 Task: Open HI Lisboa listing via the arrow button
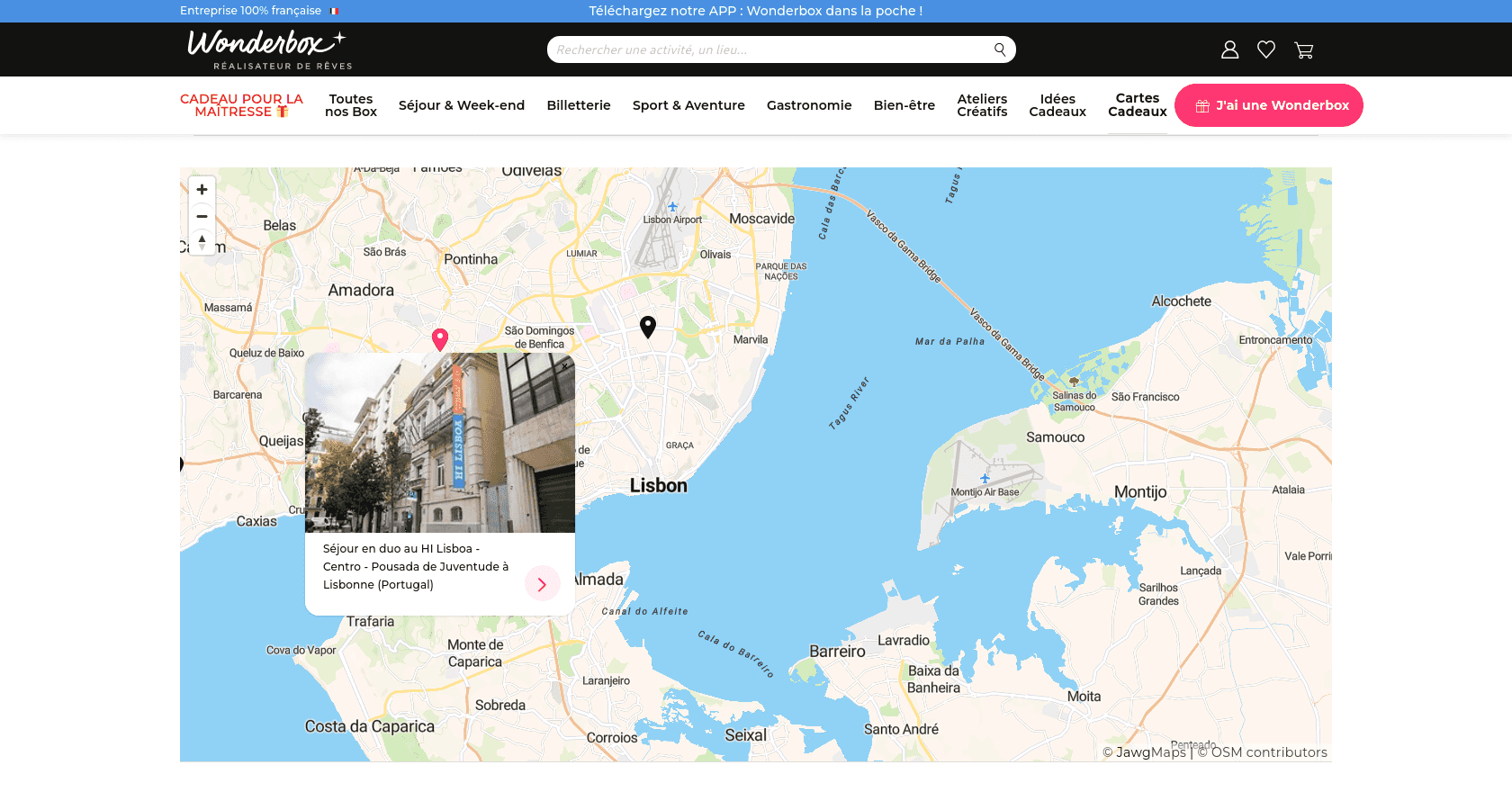point(542,584)
